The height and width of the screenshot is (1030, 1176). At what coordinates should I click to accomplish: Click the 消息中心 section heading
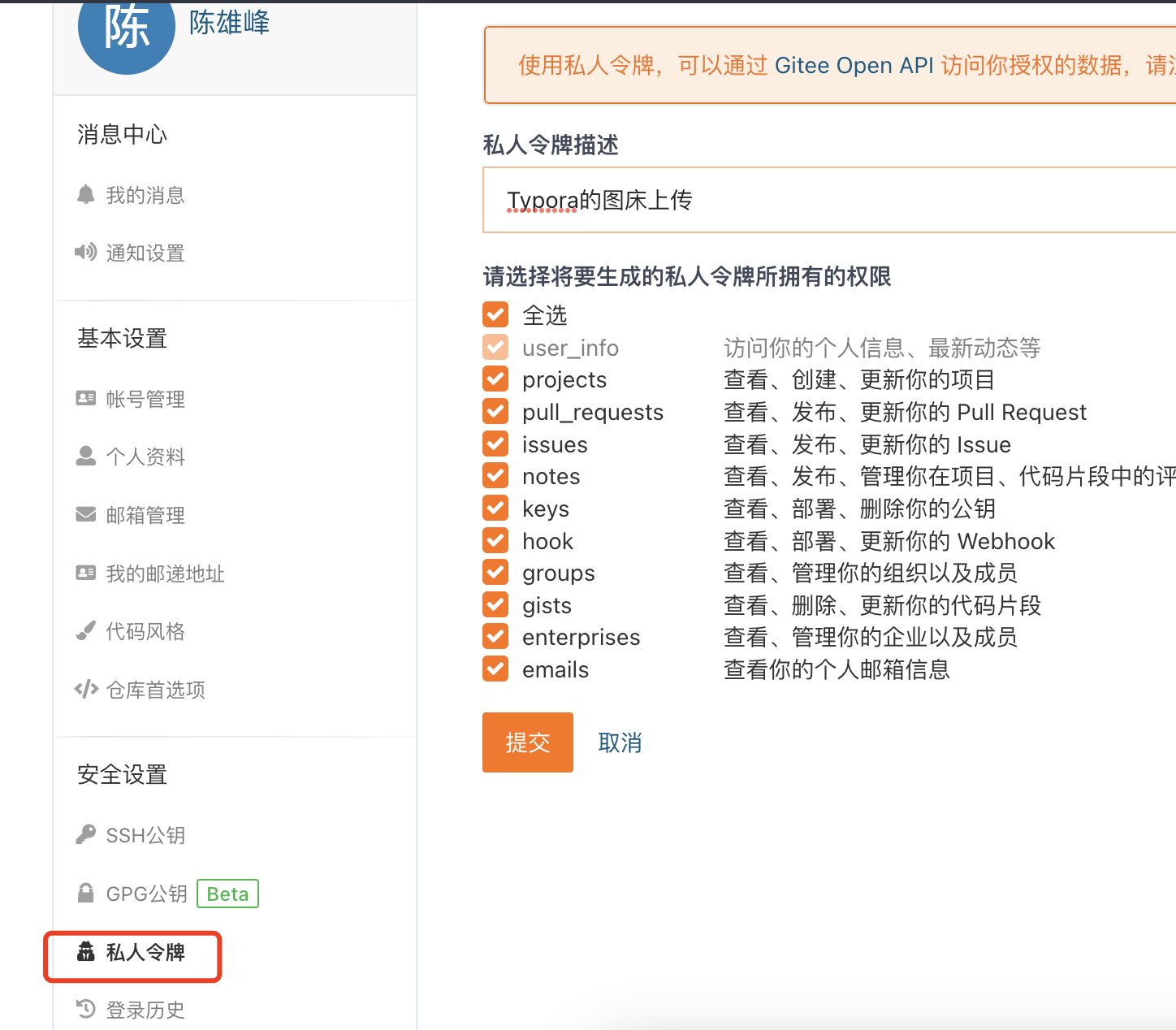[122, 134]
